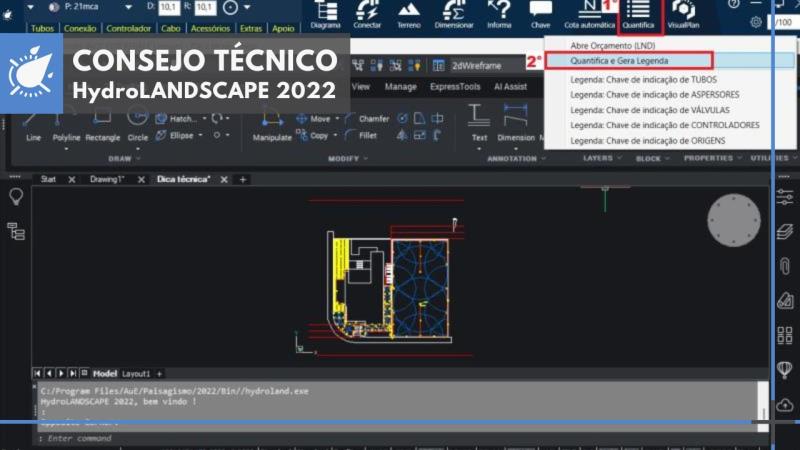Open settings via the gear icon
Screen dimensions: 800x450
(756, 22)
